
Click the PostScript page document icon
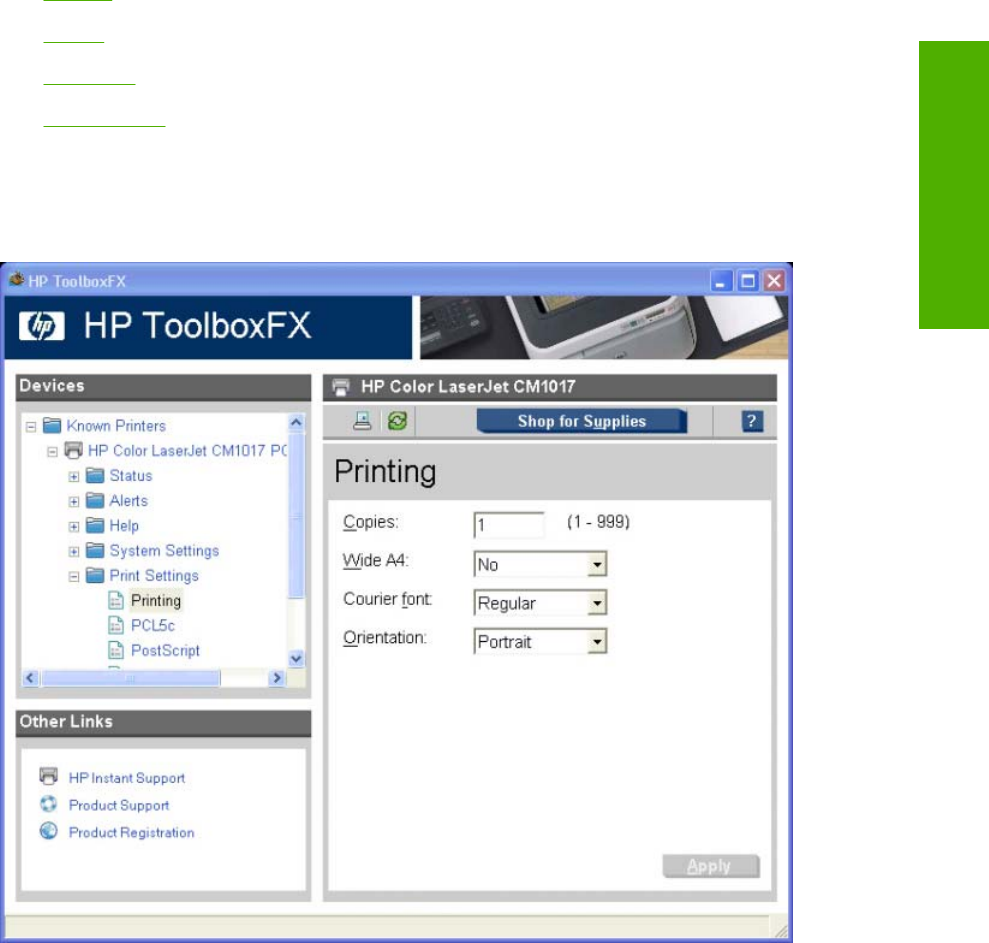(116, 650)
